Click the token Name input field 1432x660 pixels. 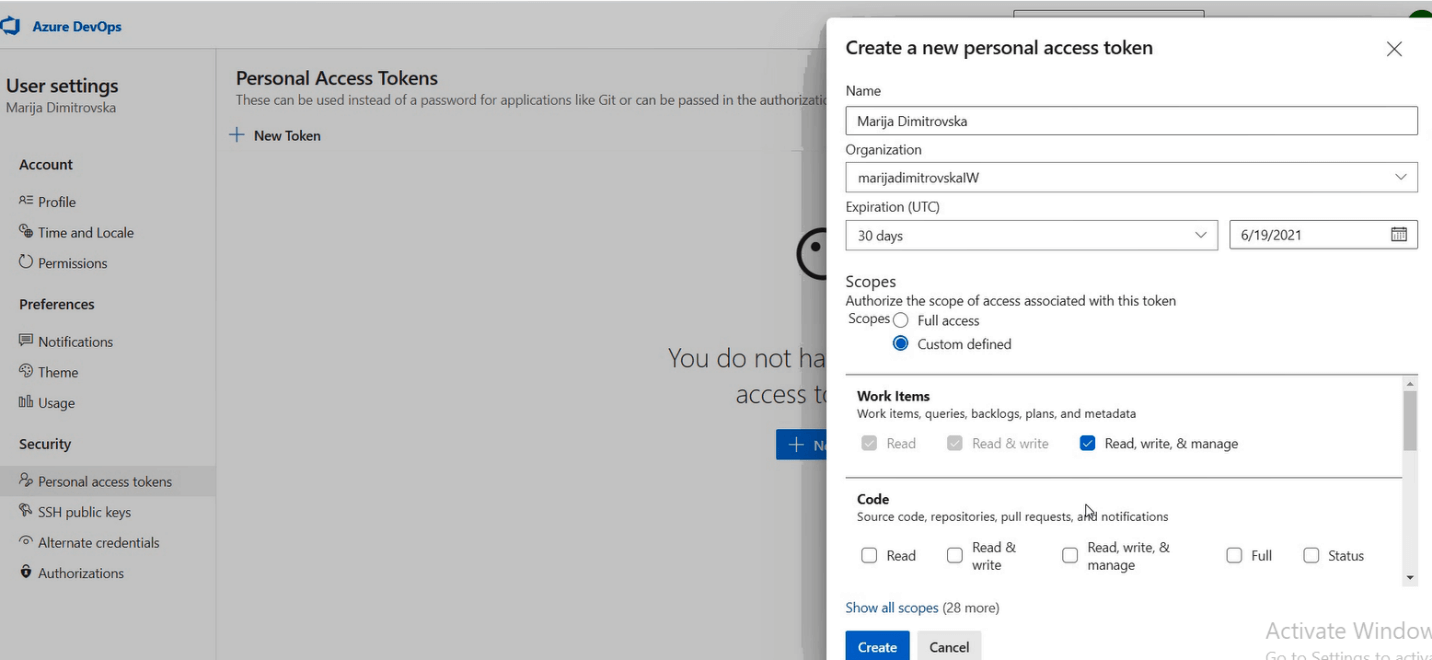click(1131, 120)
